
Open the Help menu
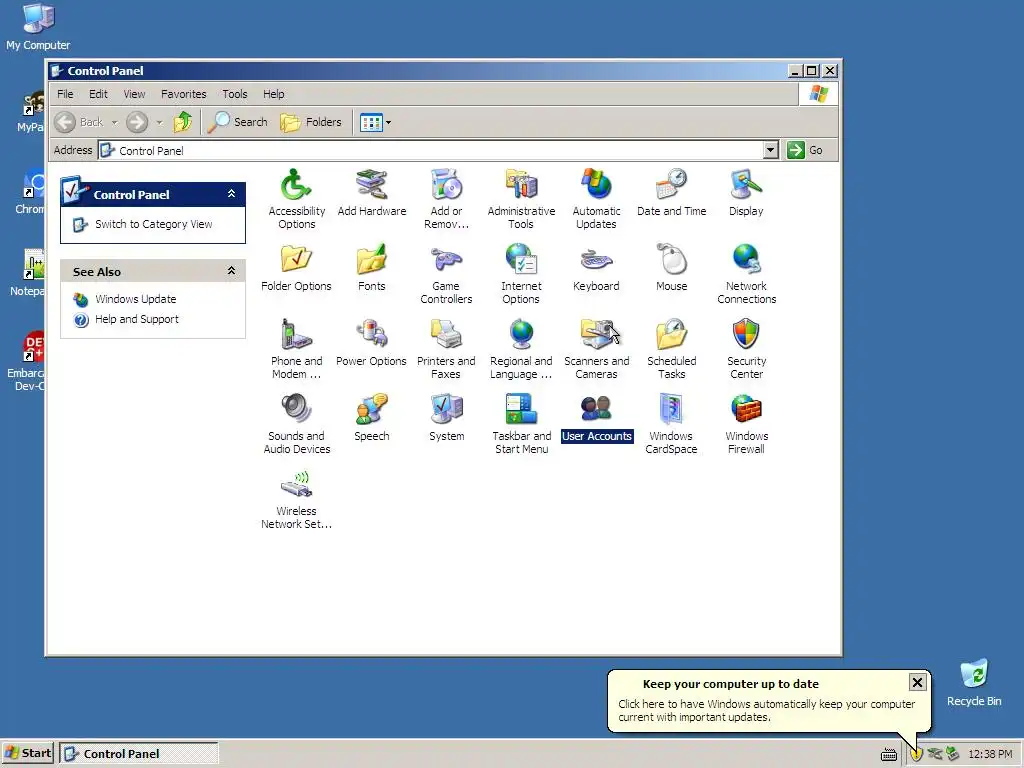(x=274, y=94)
